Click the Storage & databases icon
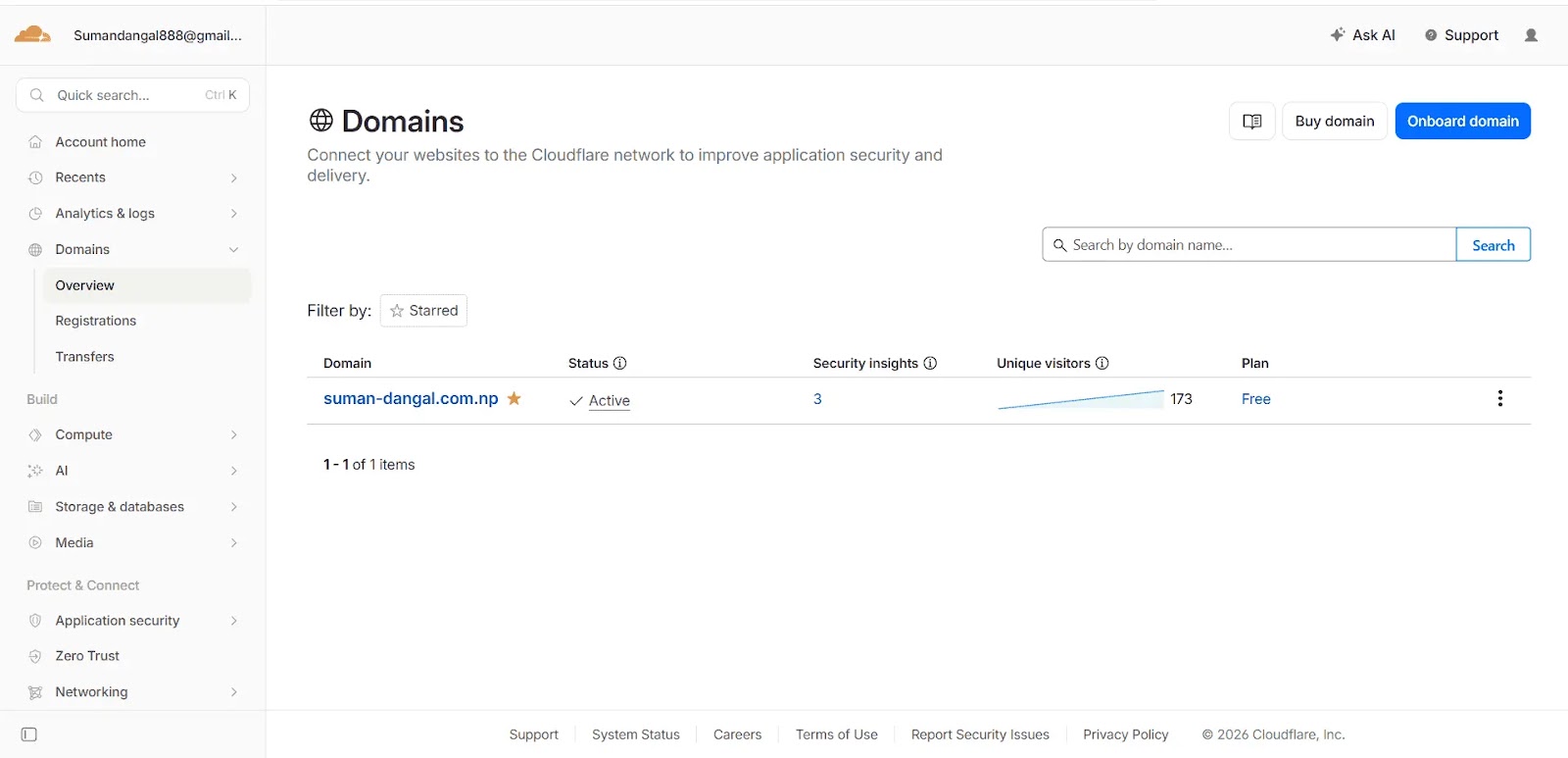Viewport: 1568px width, 758px height. pyautogui.click(x=35, y=507)
